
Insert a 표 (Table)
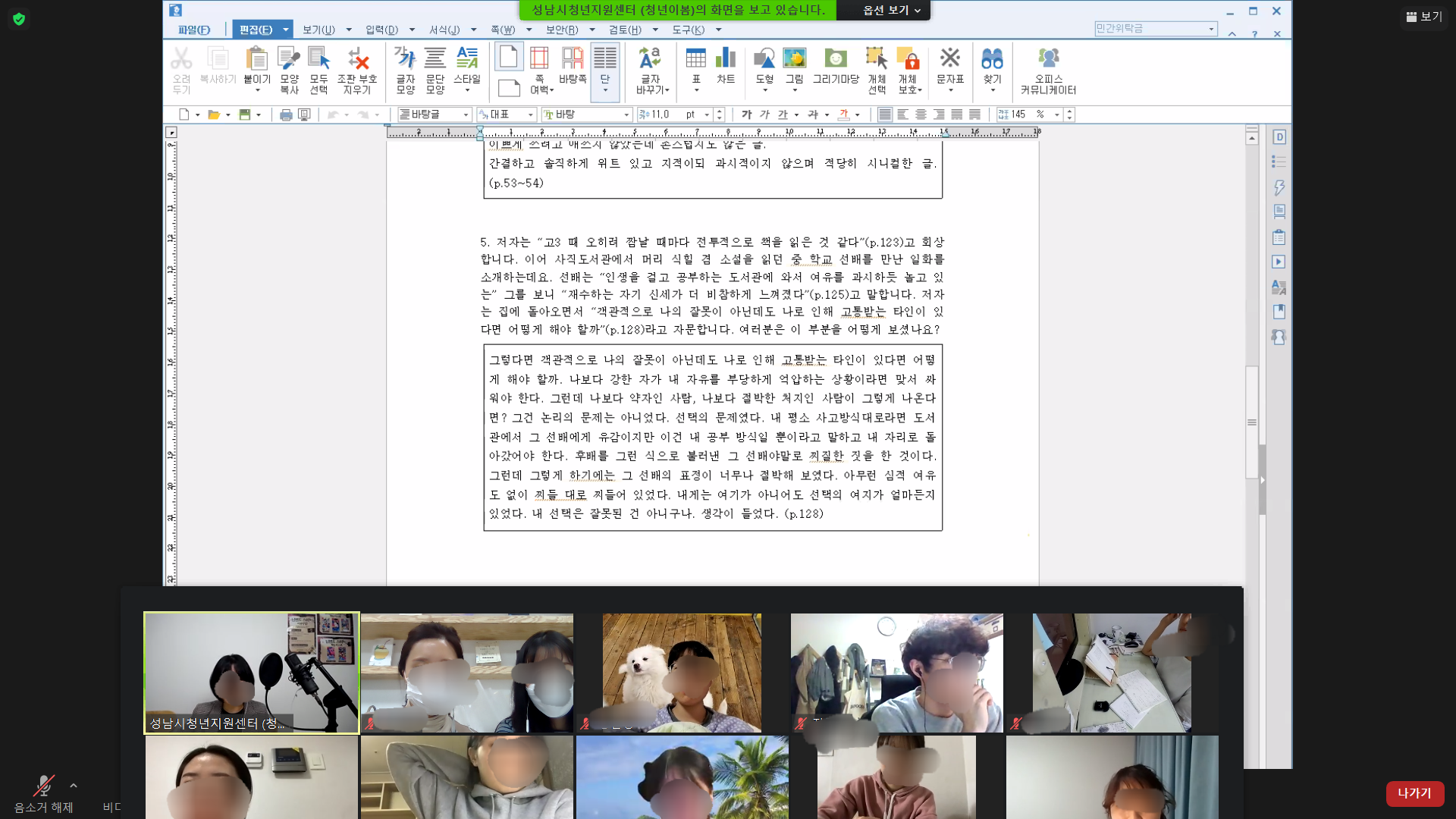point(696,64)
